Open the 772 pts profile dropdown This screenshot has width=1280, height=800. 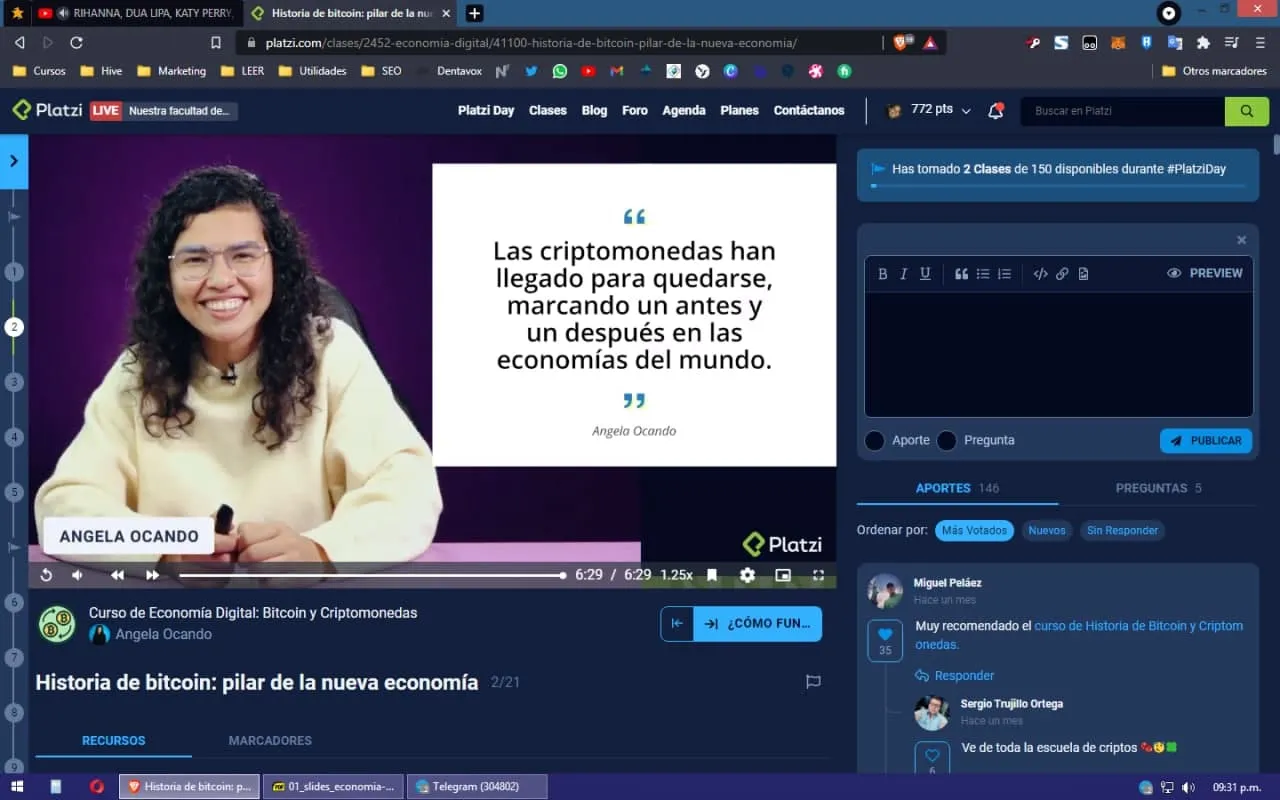929,110
